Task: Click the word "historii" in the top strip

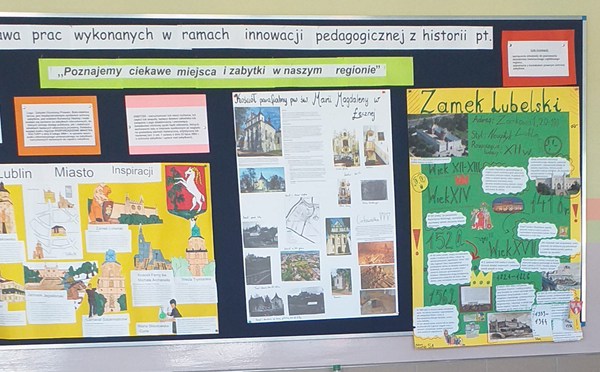Action: [x=445, y=36]
